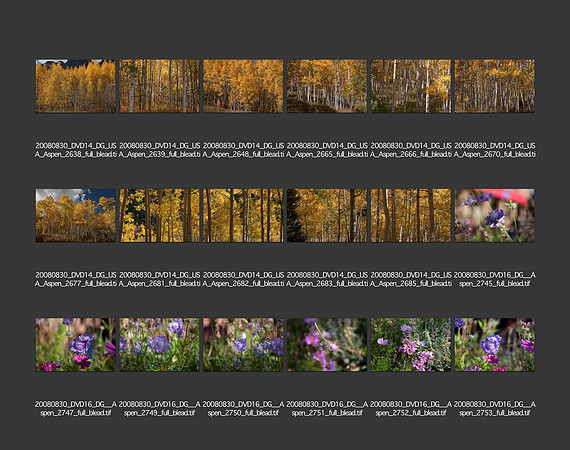570x450 pixels.
Task: Open the Aspen_2685 thumbnail
Action: [x=411, y=215]
